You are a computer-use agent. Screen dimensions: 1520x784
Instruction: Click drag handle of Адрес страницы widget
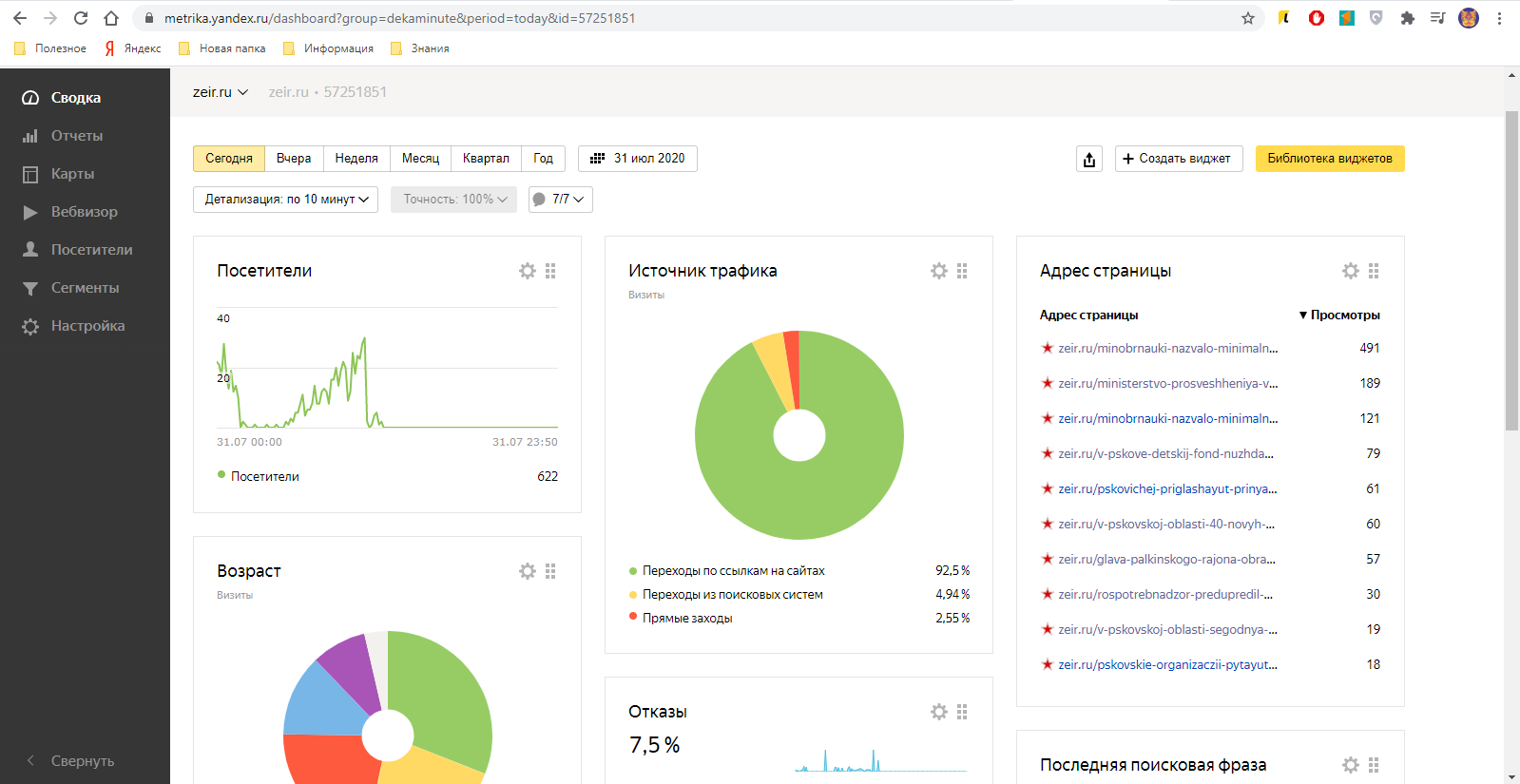coord(1374,271)
